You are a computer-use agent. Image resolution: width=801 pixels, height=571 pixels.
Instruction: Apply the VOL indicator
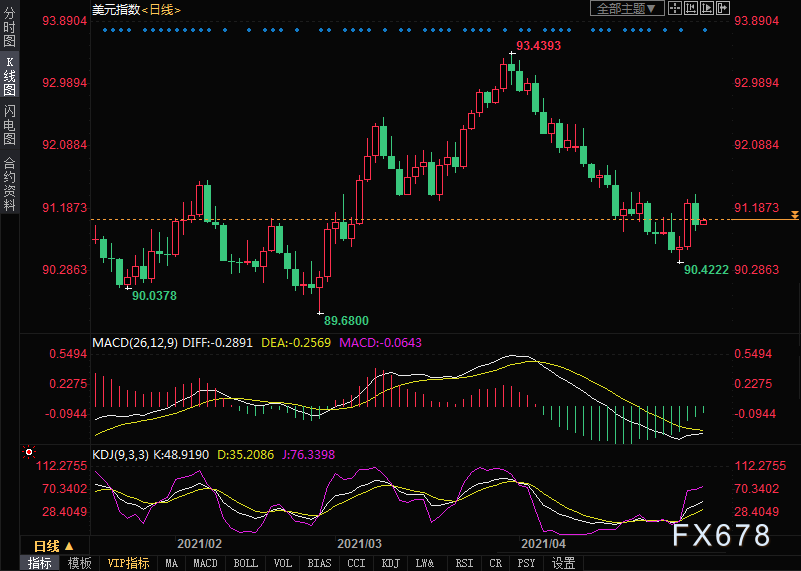click(x=282, y=563)
